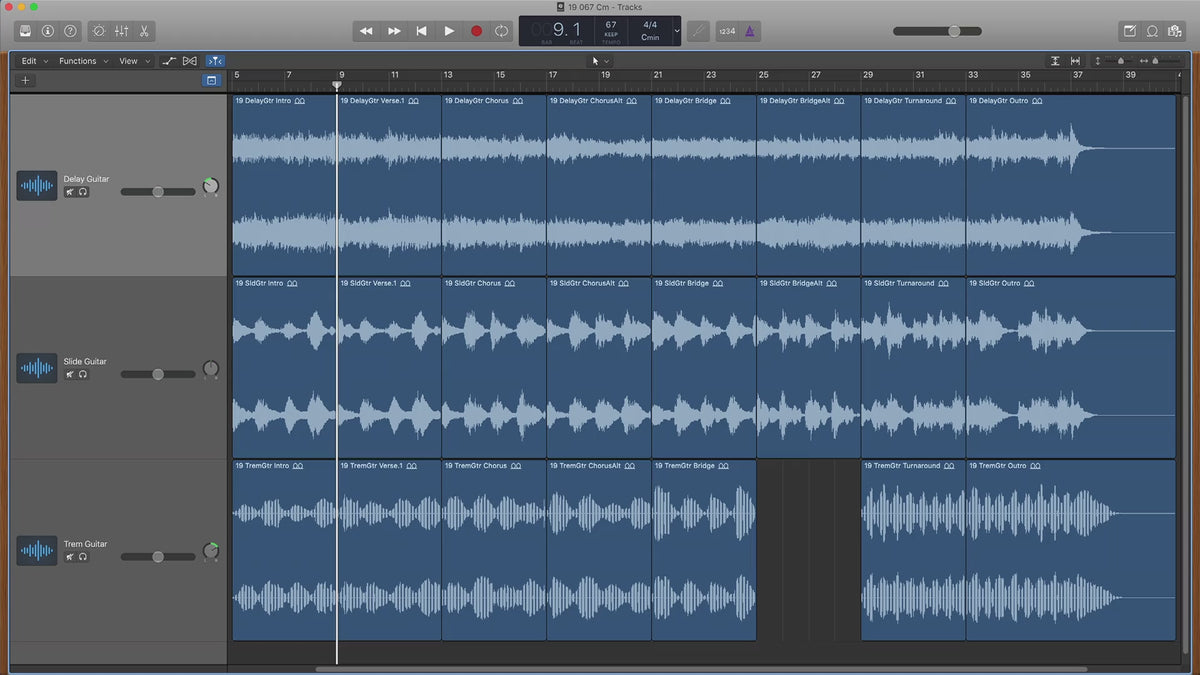Open the Functions dropdown menu
The image size is (1200, 675).
[x=83, y=61]
